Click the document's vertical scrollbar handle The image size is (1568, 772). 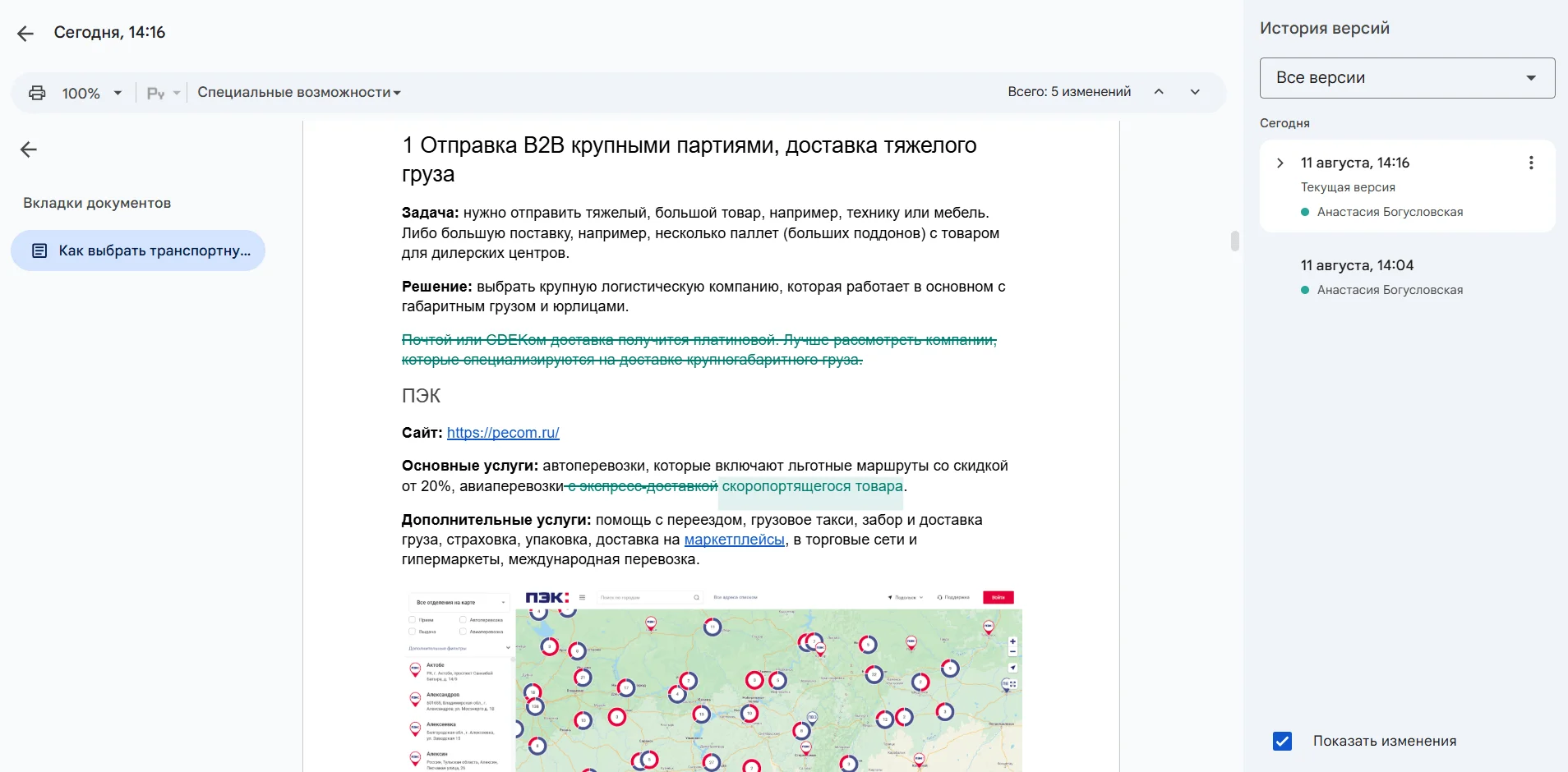1234,241
